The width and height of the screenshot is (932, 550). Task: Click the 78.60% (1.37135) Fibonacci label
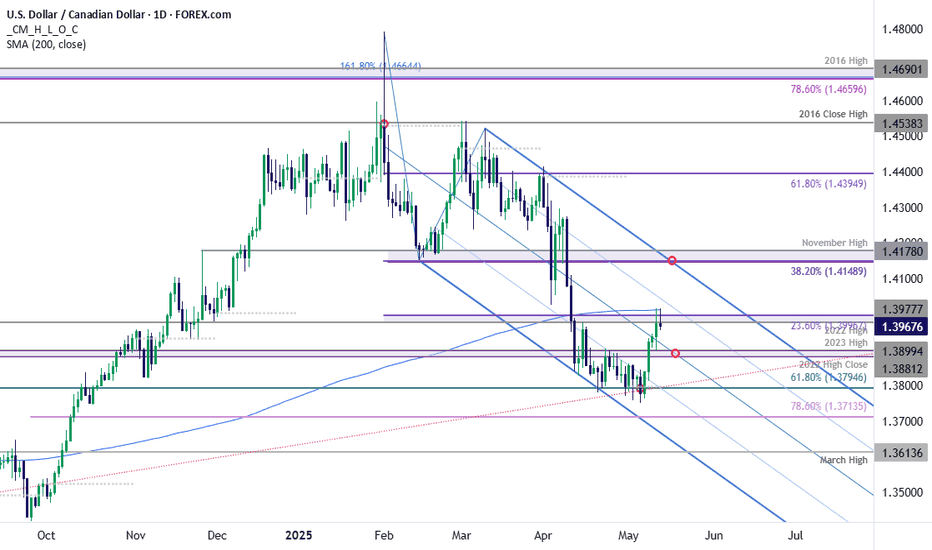tap(829, 406)
